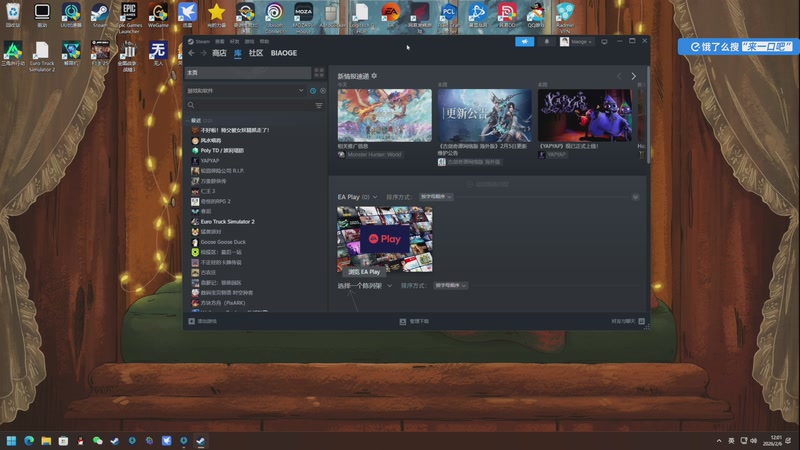Open WeChat from the taskbar
This screenshot has height=450, width=800.
(x=97, y=441)
